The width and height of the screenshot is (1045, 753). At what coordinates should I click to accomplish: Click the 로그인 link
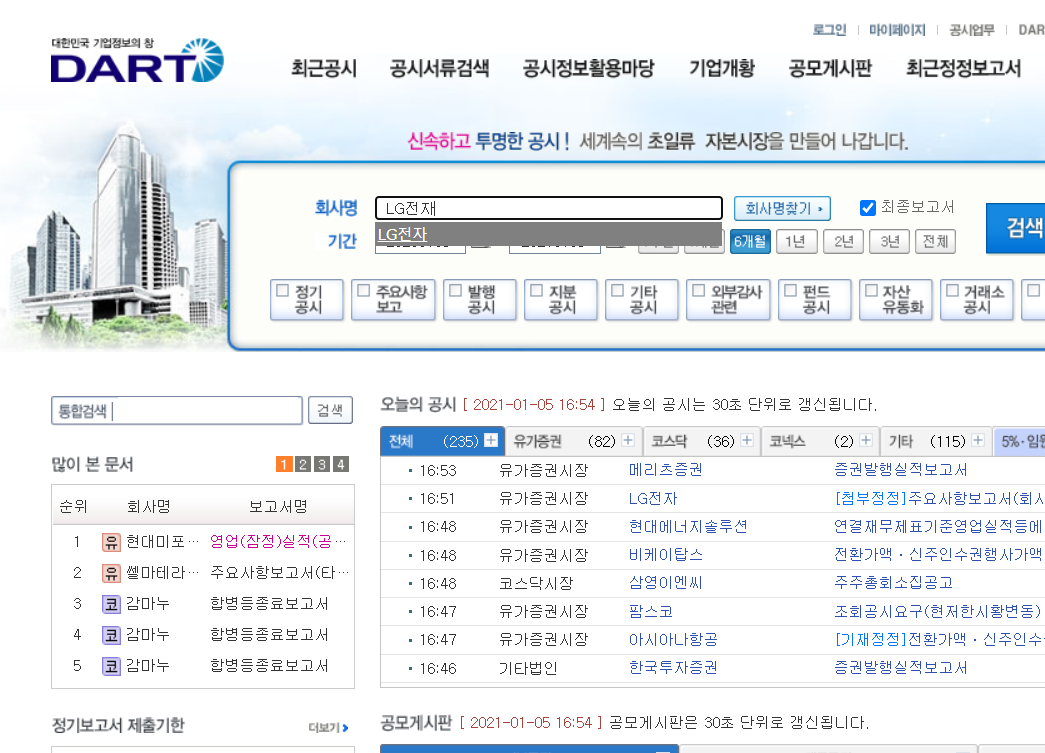(x=829, y=30)
